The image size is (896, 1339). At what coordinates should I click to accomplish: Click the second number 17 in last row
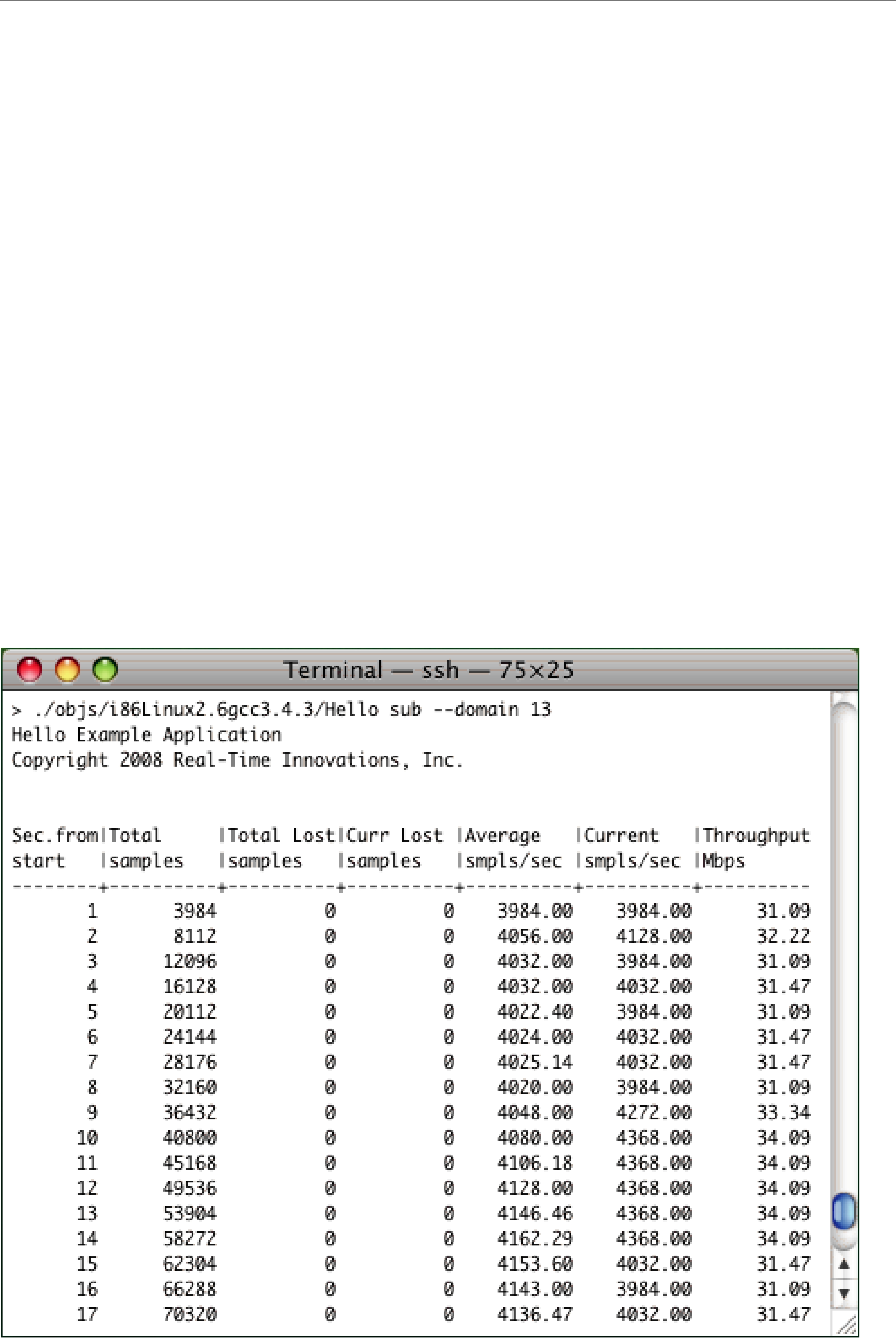pyautogui.click(x=87, y=1314)
